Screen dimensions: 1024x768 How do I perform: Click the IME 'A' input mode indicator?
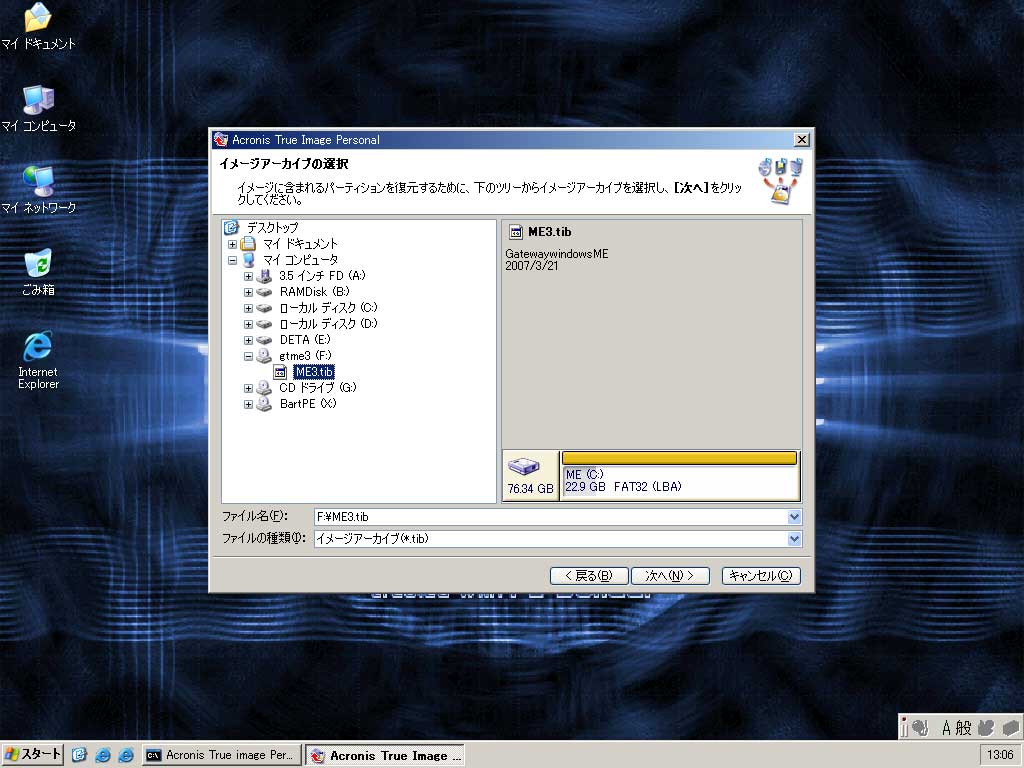(946, 728)
